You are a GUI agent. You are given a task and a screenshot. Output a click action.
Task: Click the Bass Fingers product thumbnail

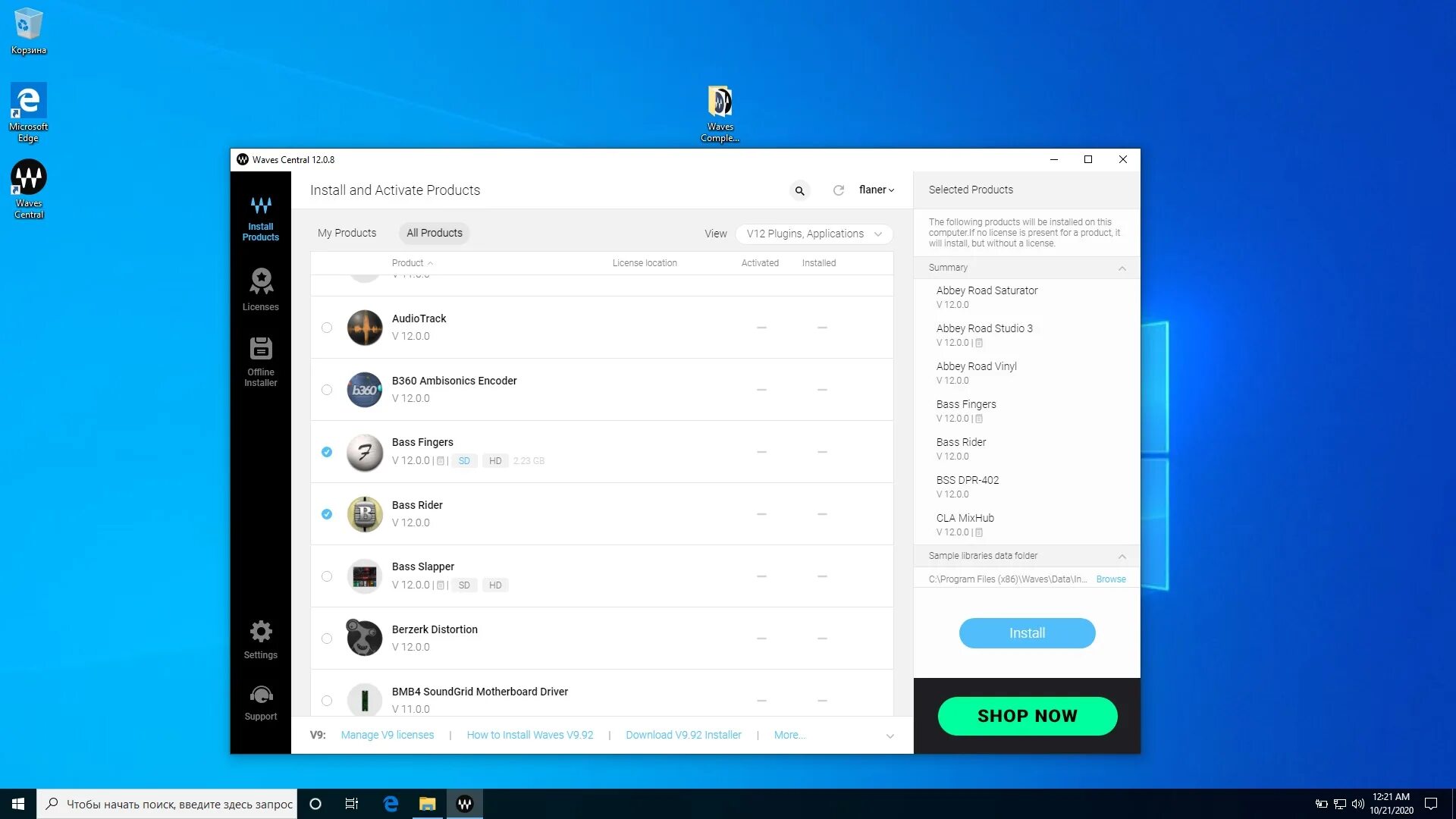[365, 452]
